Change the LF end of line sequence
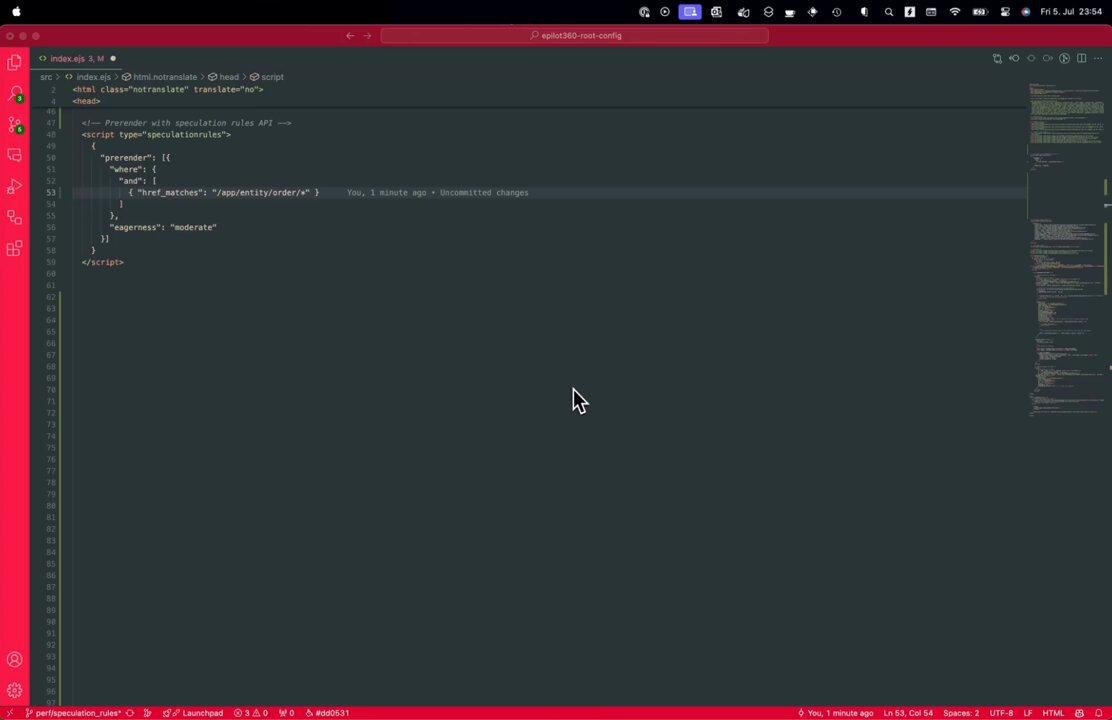 (1028, 713)
